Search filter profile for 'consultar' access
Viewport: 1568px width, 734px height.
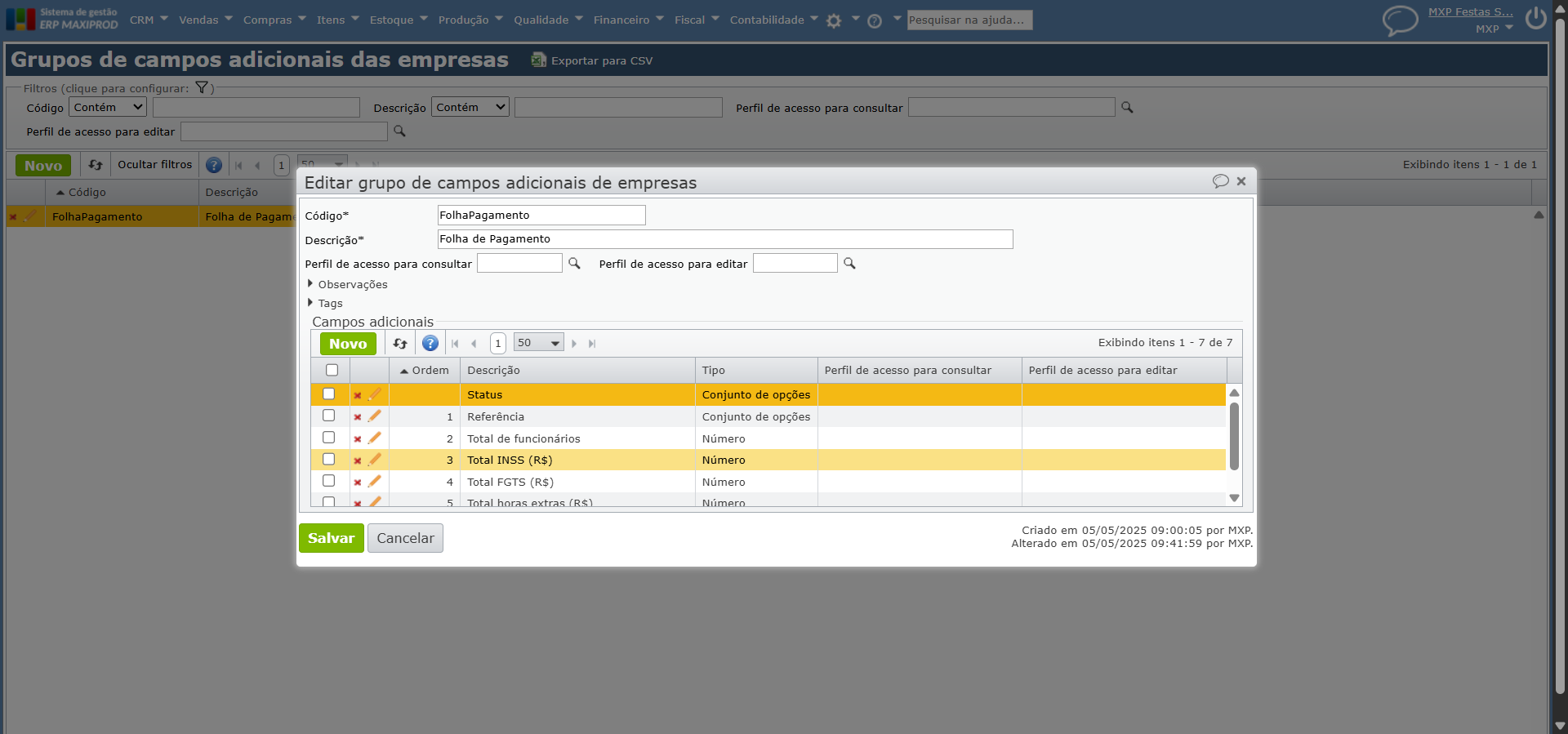(x=1127, y=107)
